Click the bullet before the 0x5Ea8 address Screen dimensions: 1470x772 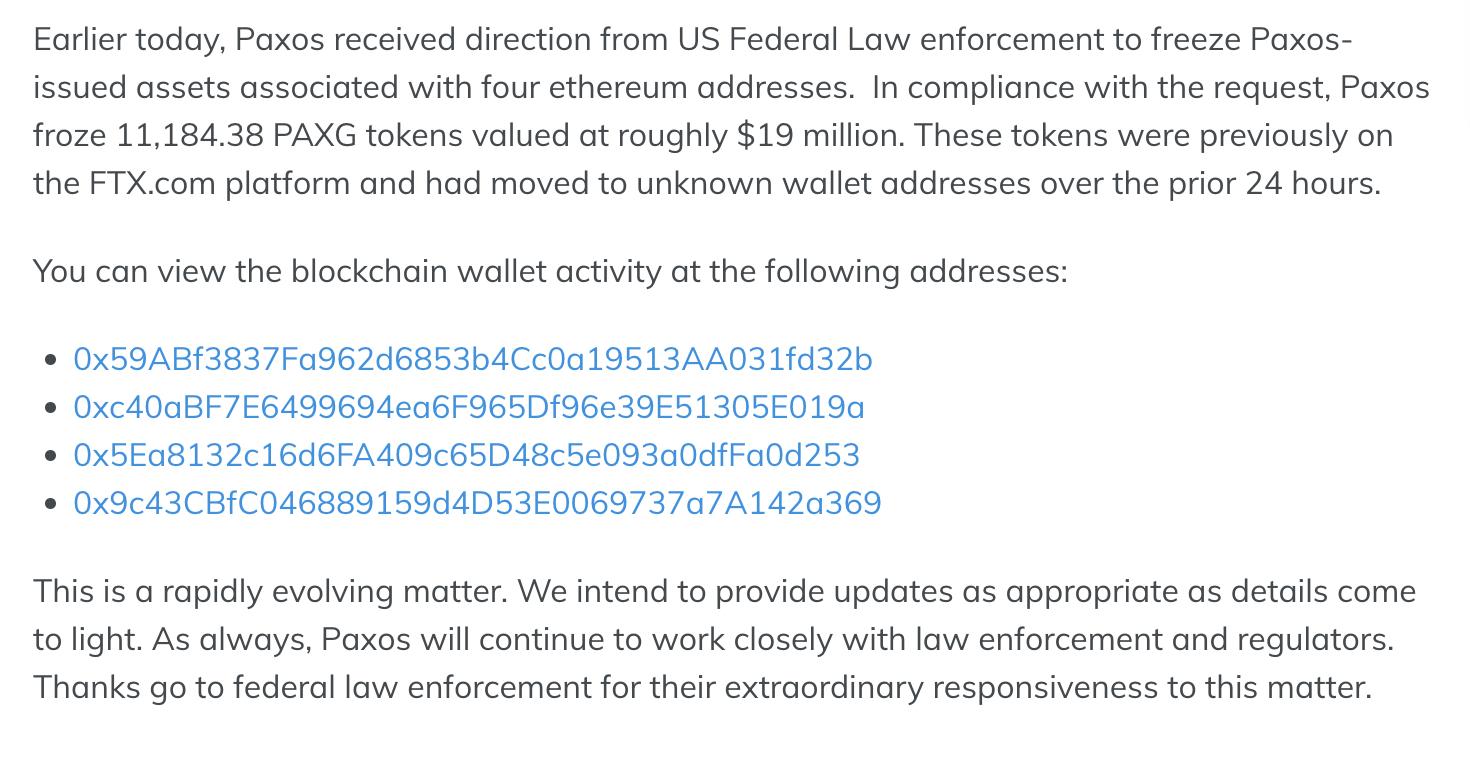[x=51, y=456]
